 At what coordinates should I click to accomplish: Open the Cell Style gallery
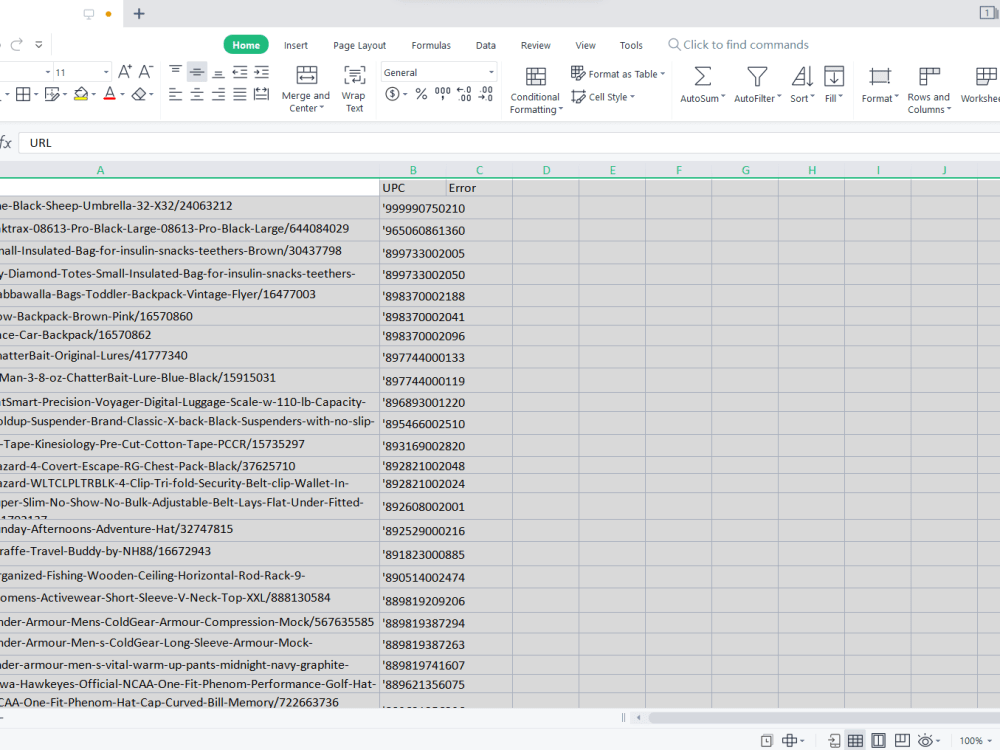(604, 97)
